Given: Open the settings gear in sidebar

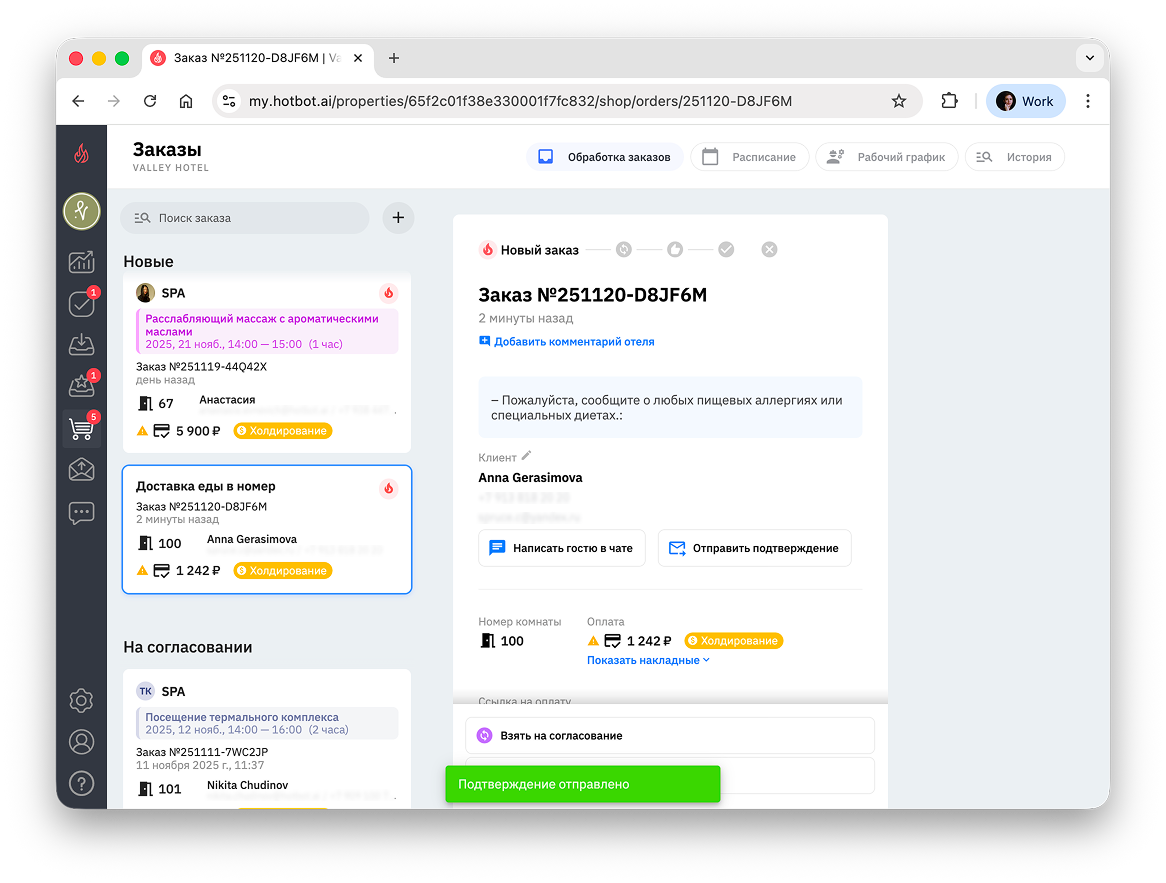Looking at the screenshot, I should [81, 701].
